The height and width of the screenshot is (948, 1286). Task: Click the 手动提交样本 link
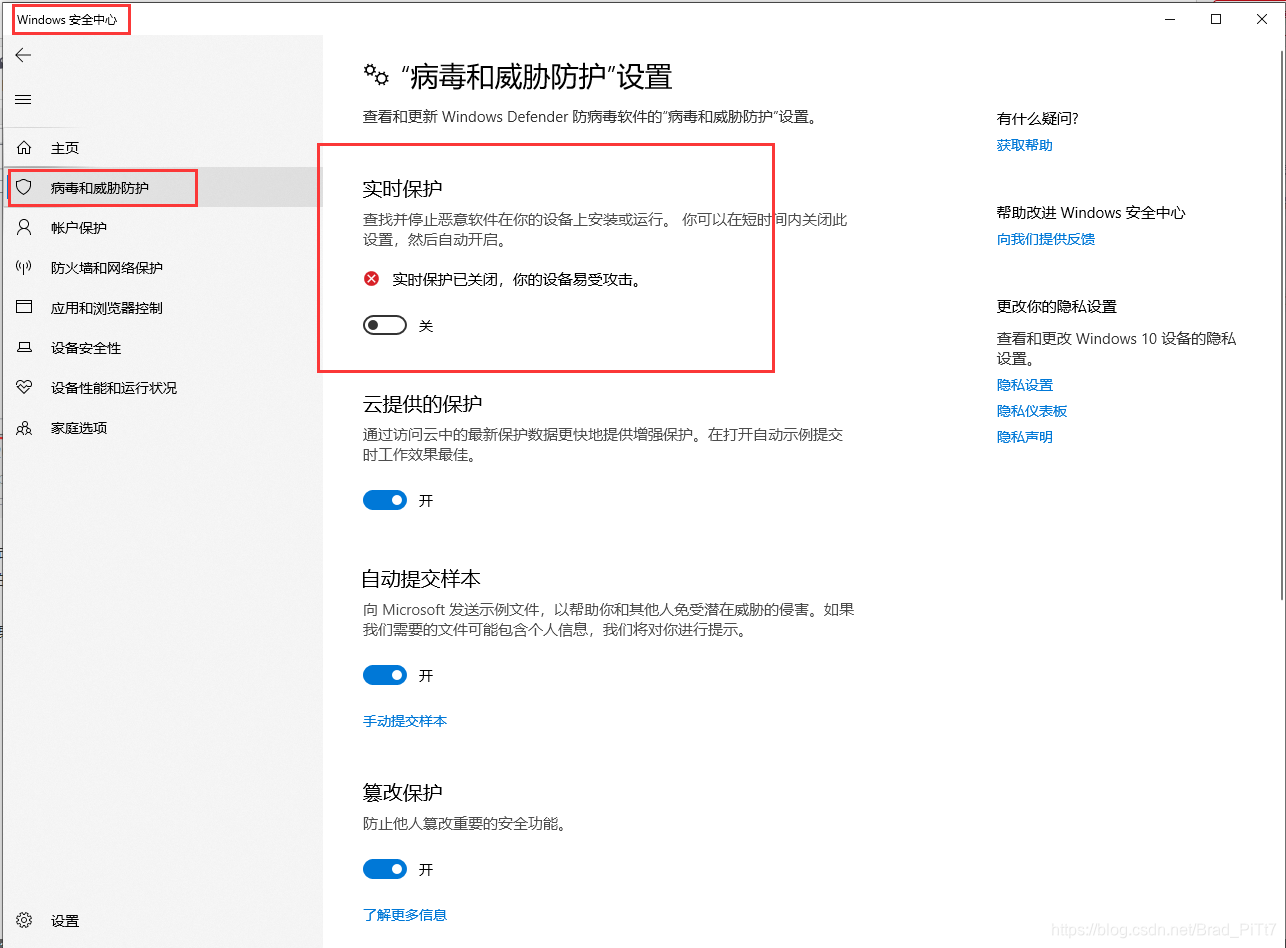click(x=405, y=721)
